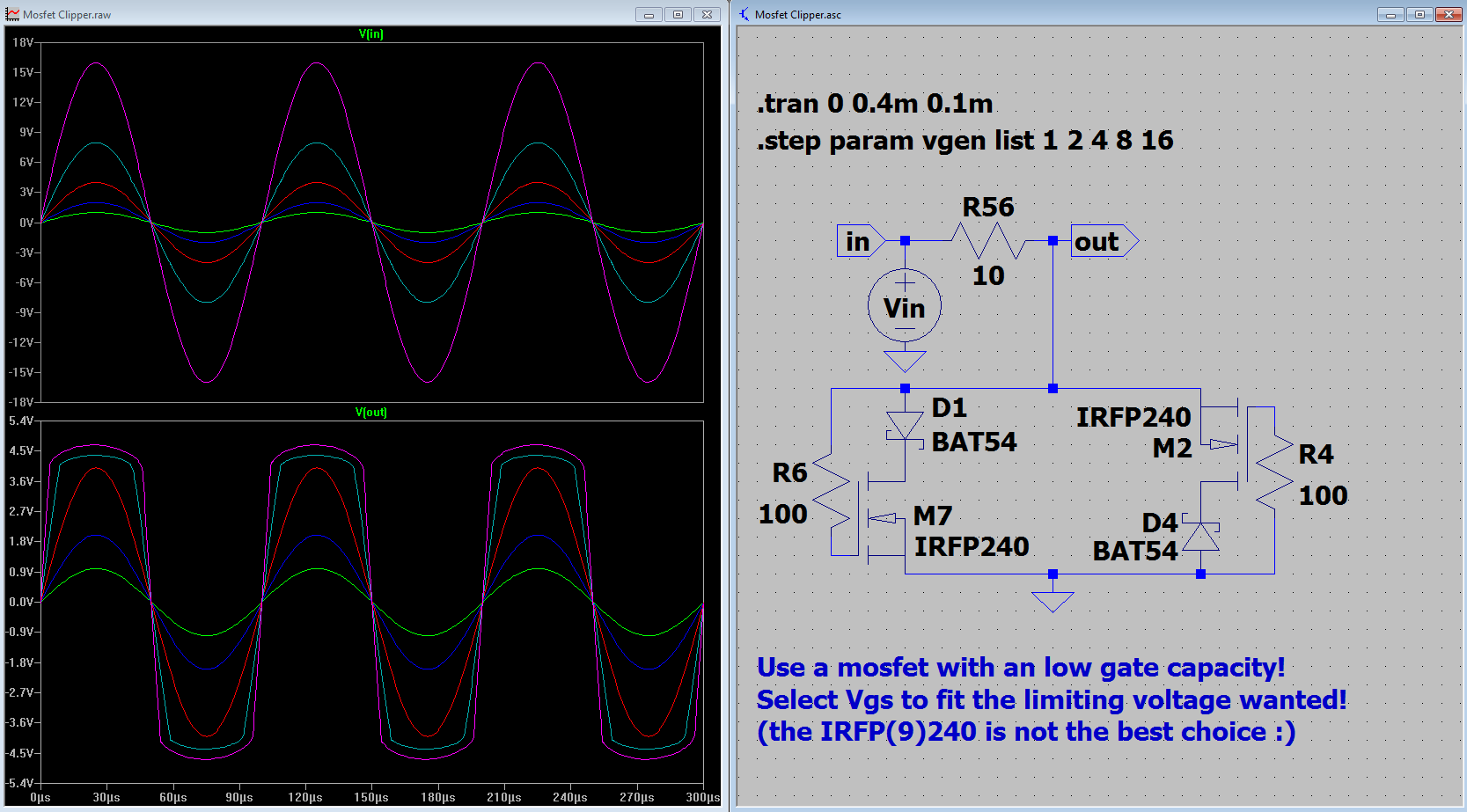Close the Mosfet Clipper.raw window
Viewport: 1467px width, 812px height.
pos(707,15)
